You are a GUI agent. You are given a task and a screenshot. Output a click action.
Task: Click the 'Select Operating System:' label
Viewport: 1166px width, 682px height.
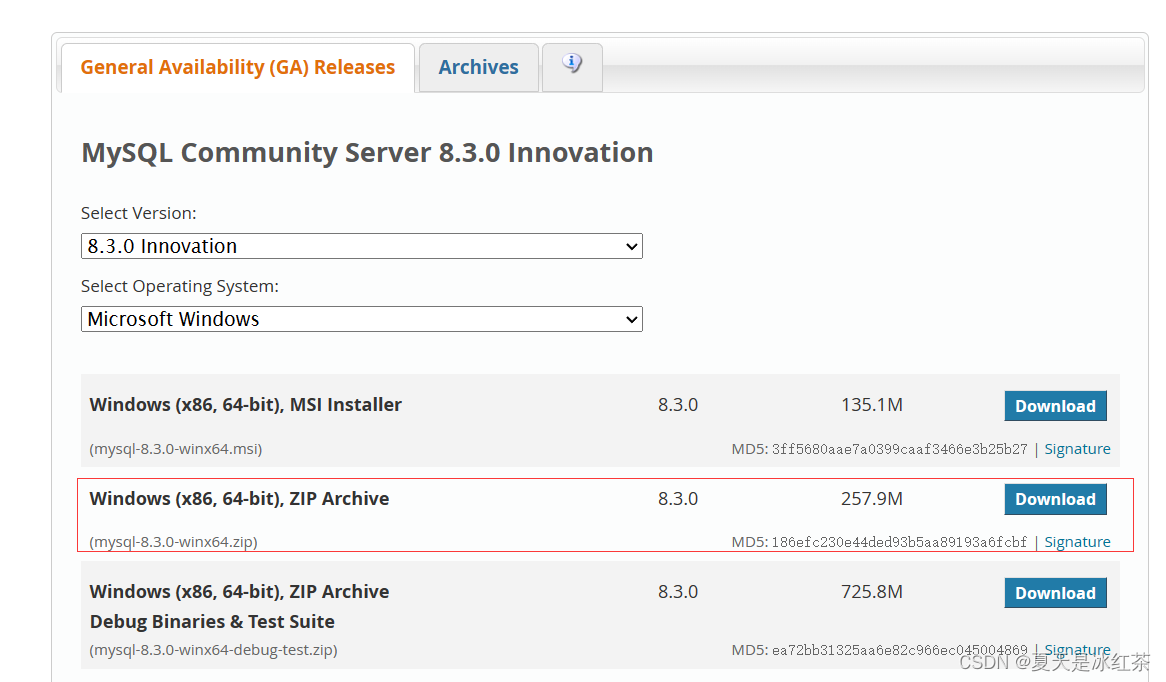coord(179,286)
